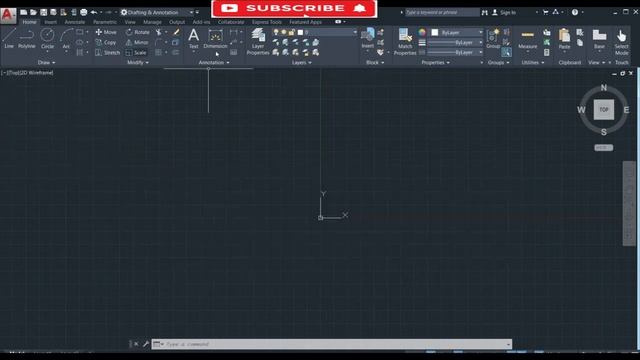
Task: Expand the Block panel
Action: coord(375,62)
